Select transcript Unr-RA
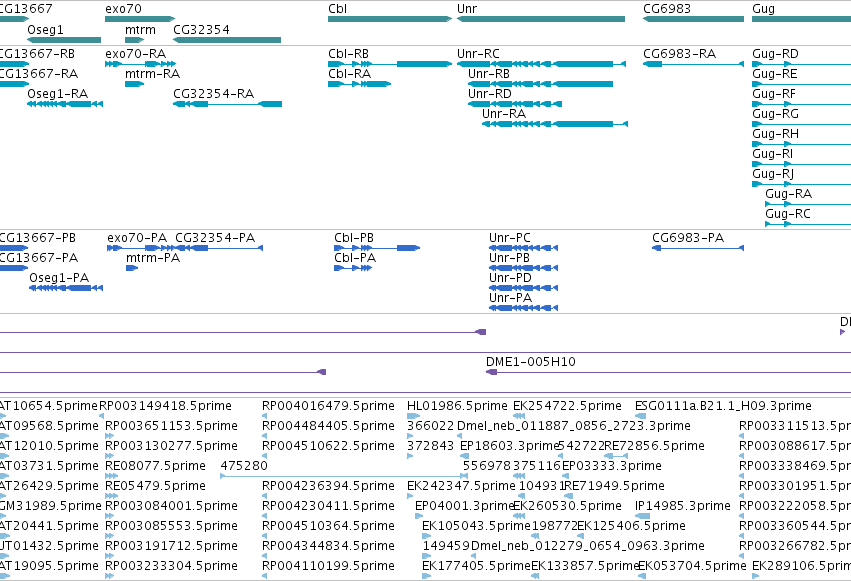 click(555, 124)
